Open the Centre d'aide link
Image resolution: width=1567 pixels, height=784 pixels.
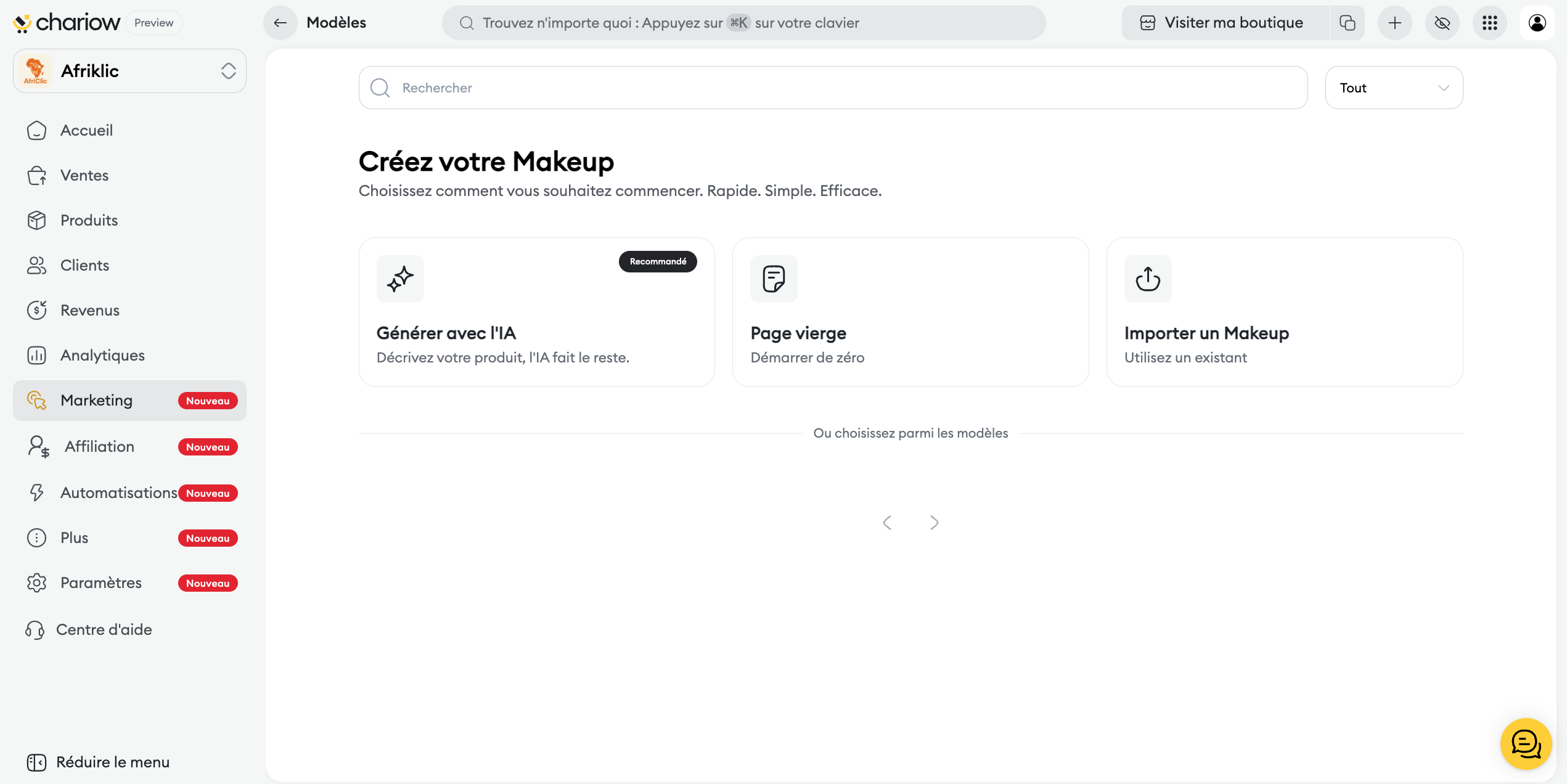coord(104,629)
